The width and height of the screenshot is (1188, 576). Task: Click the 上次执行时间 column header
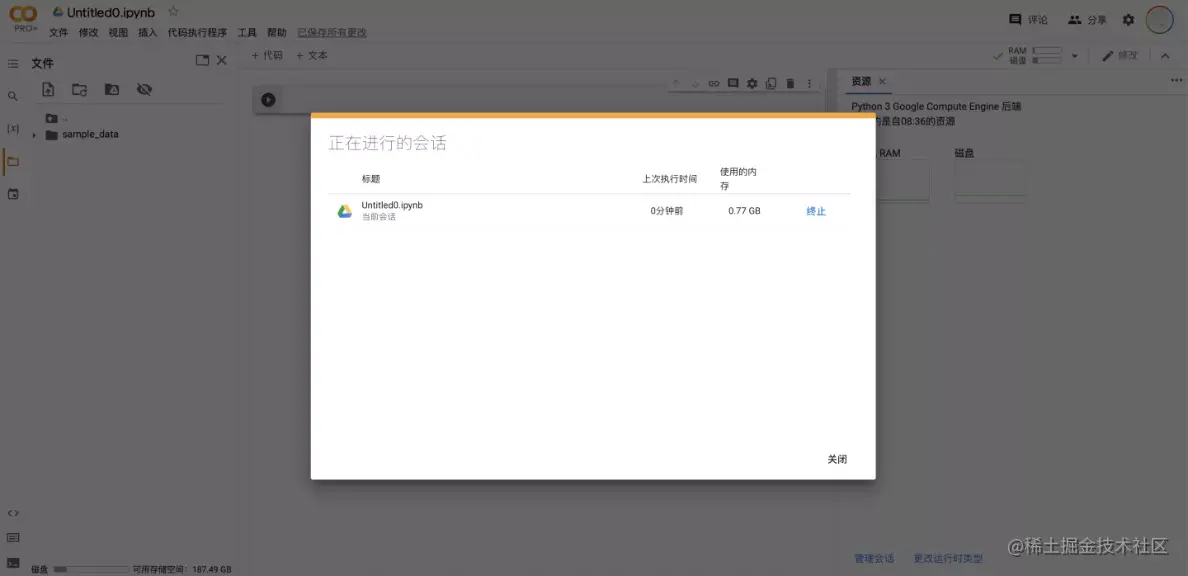click(x=670, y=179)
